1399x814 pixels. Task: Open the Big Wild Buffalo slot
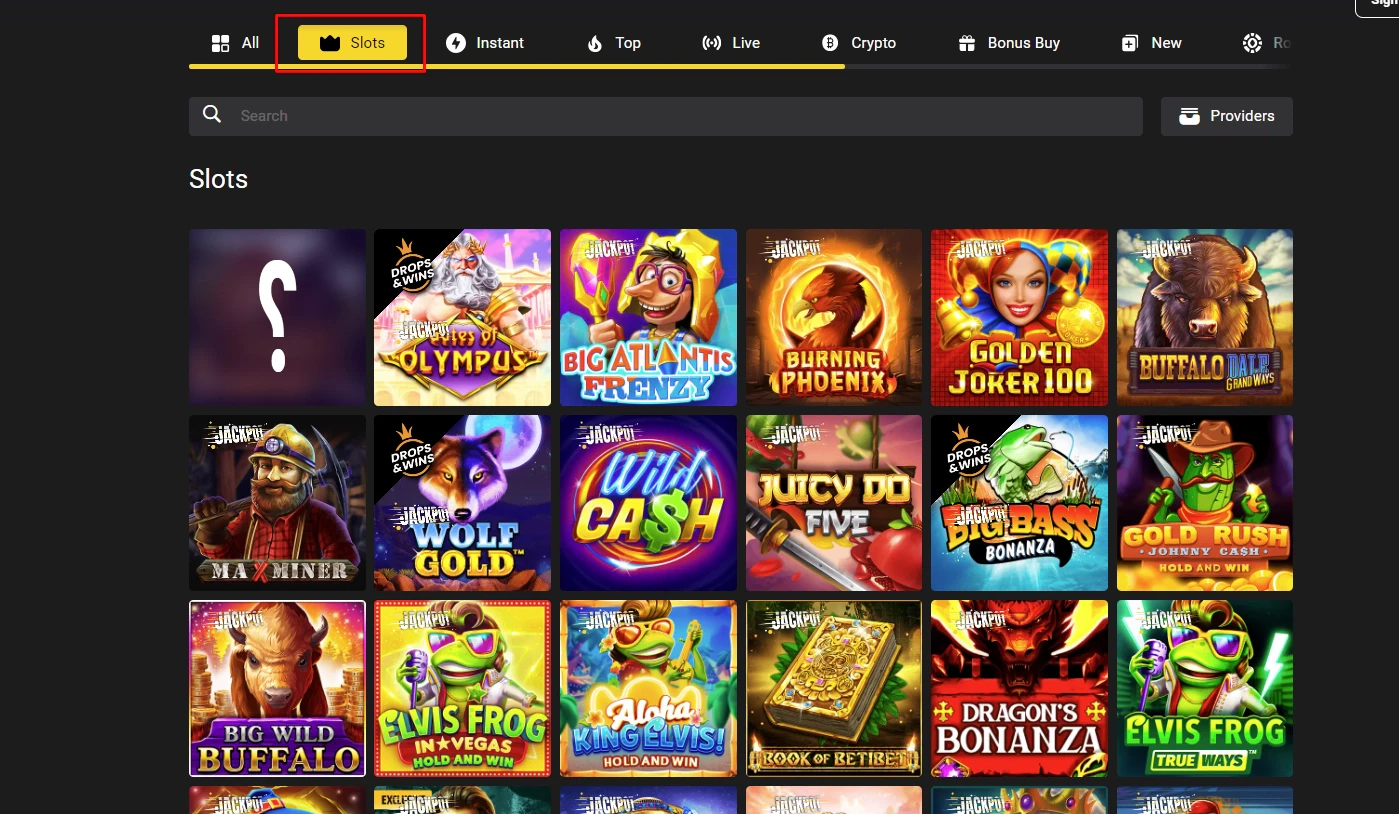point(277,688)
